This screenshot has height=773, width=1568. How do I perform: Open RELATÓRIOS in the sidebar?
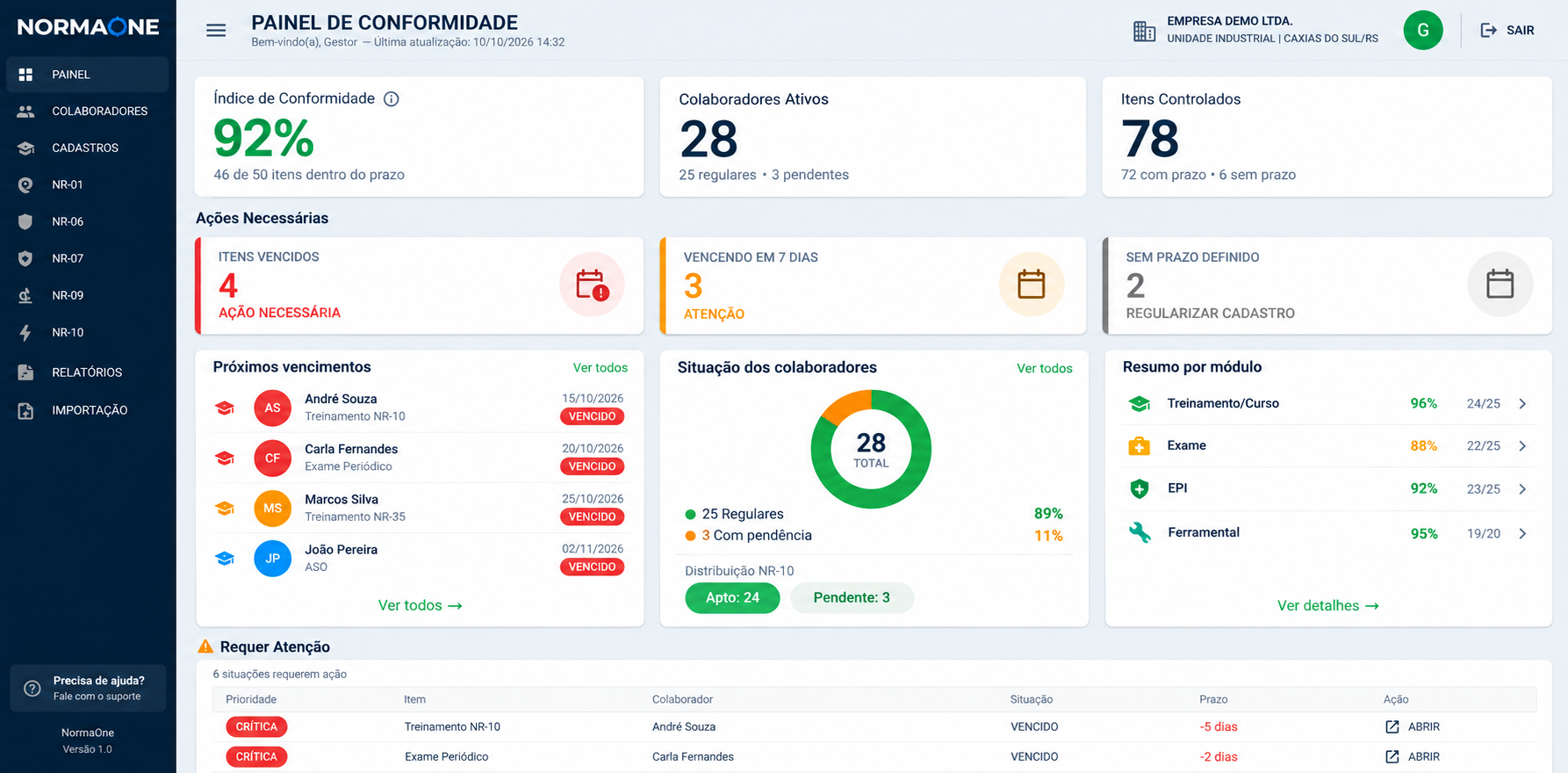point(87,372)
